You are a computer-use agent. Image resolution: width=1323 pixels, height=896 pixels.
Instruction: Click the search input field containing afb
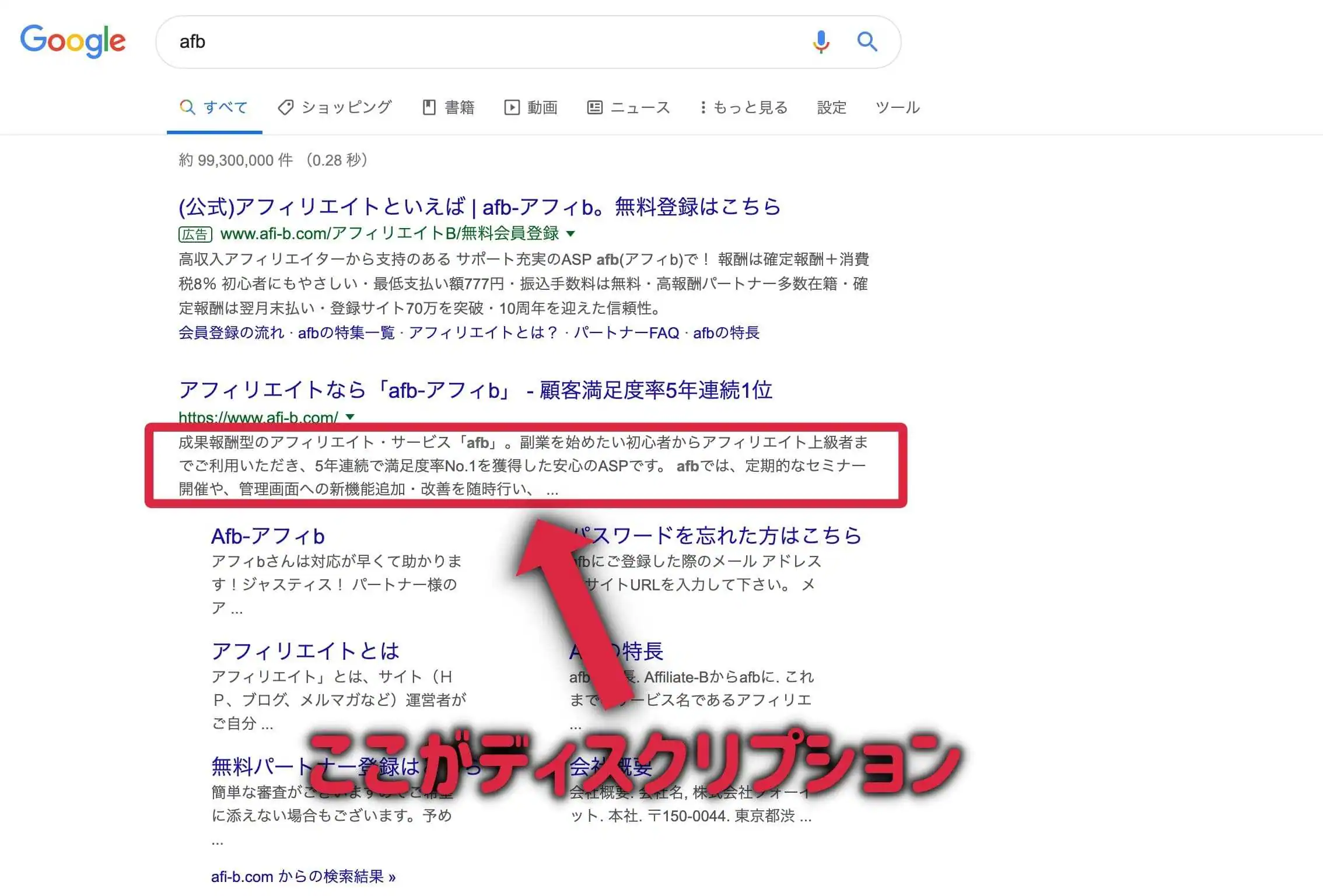click(x=467, y=42)
